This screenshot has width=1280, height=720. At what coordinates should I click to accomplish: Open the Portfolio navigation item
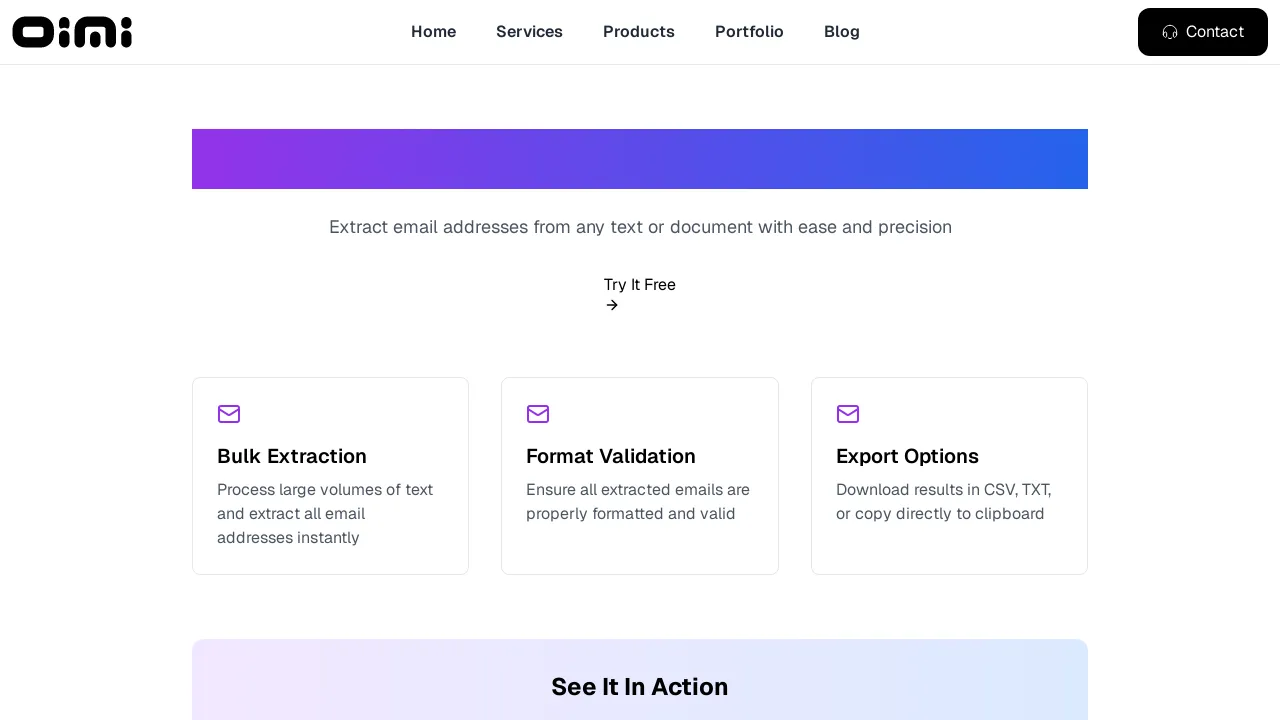pos(749,31)
